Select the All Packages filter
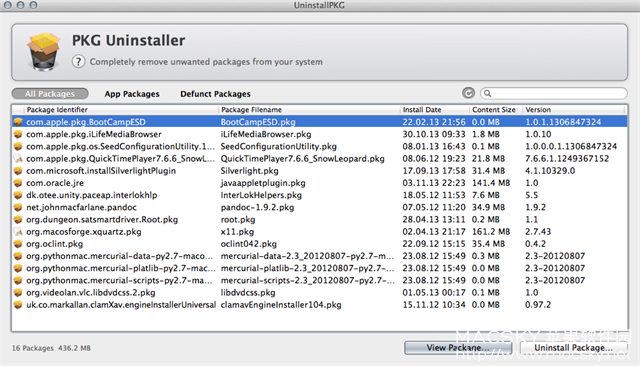The image size is (640, 366). tap(50, 94)
